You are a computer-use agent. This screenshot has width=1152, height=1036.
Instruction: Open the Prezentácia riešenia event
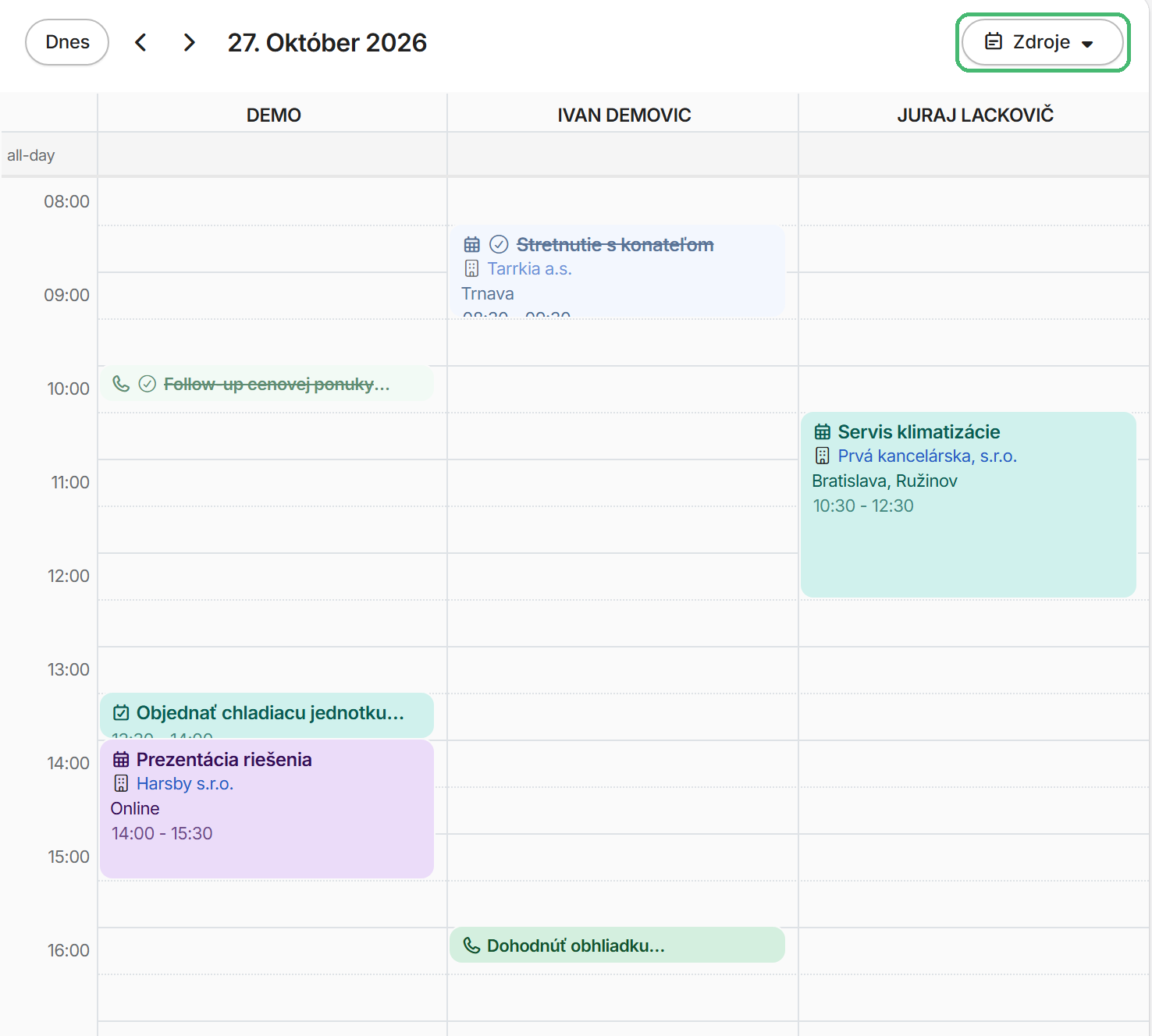coord(267,809)
